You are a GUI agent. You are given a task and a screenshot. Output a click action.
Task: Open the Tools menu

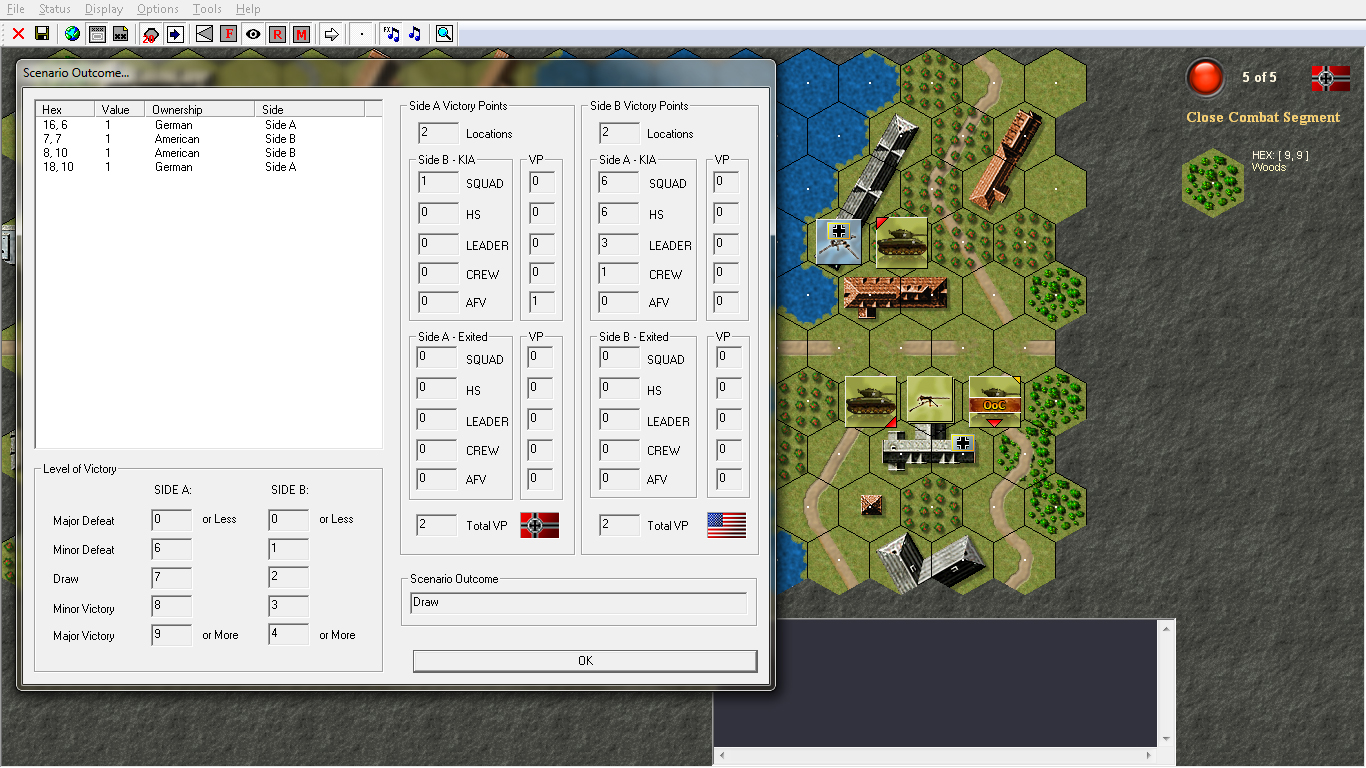tap(207, 8)
